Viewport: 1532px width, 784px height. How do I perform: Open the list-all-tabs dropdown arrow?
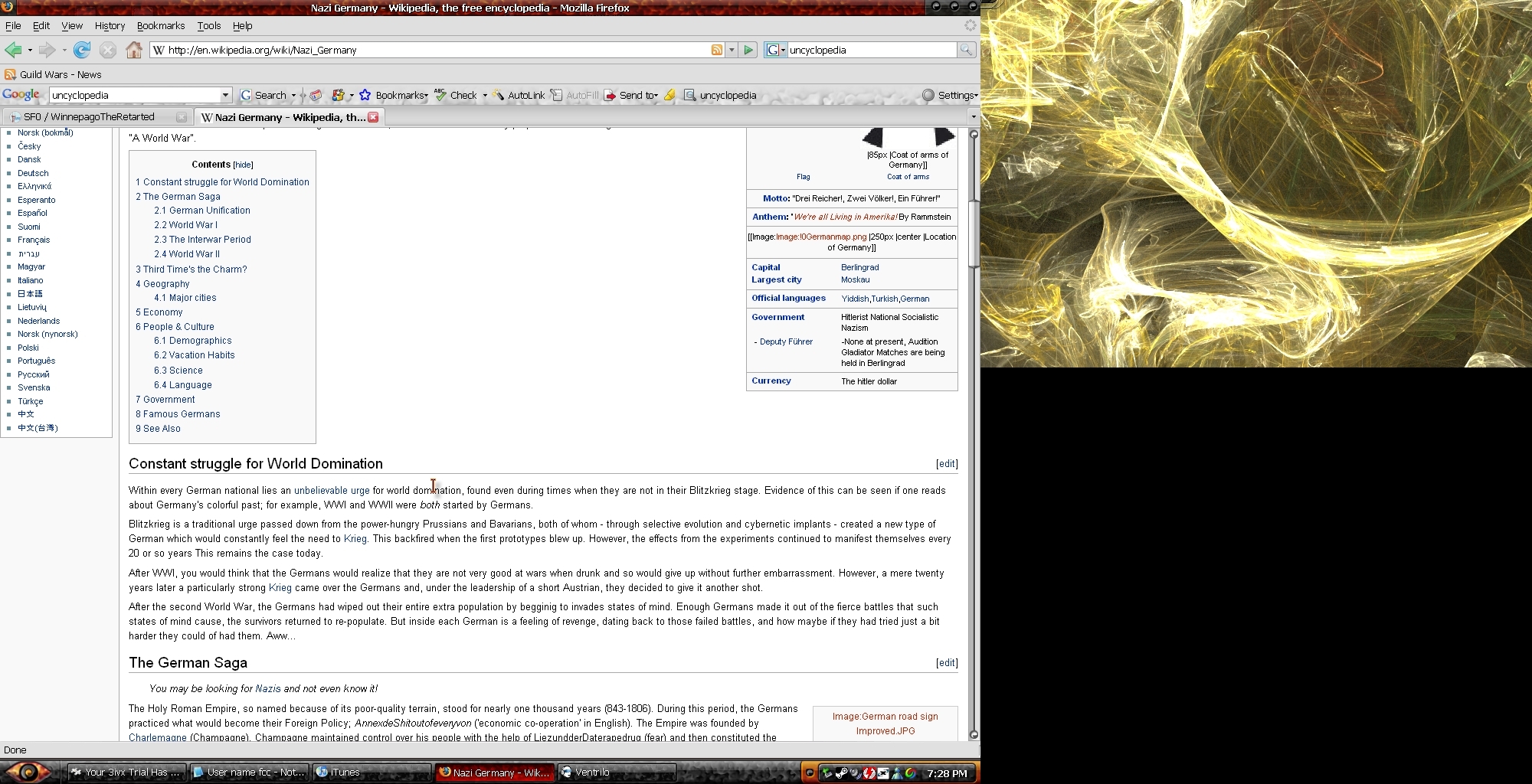pos(973,116)
